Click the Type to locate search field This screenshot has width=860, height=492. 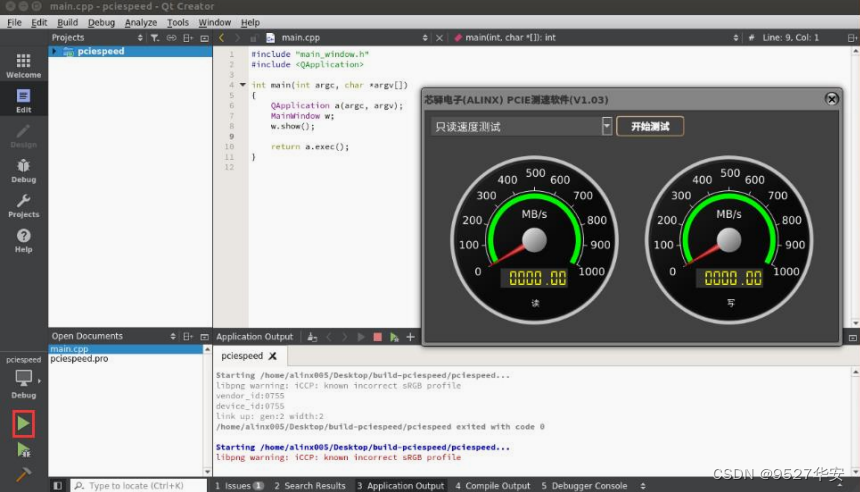click(x=139, y=485)
